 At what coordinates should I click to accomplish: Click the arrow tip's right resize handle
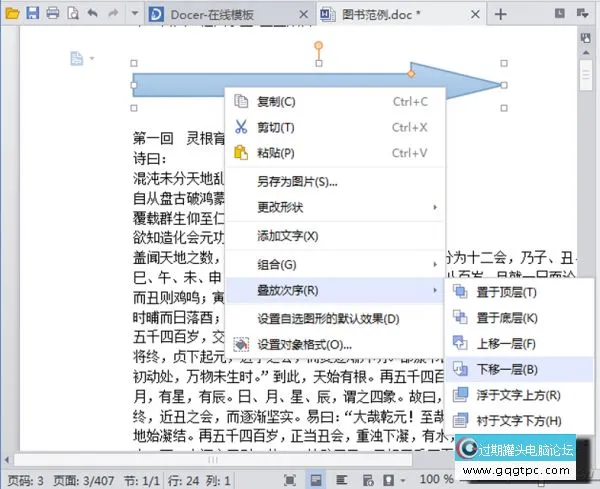pyautogui.click(x=504, y=85)
